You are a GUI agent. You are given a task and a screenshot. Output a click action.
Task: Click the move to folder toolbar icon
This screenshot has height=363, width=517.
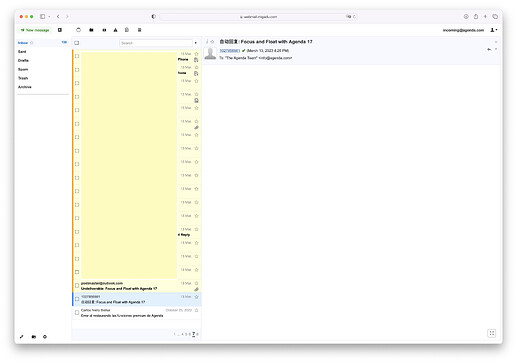pos(91,30)
